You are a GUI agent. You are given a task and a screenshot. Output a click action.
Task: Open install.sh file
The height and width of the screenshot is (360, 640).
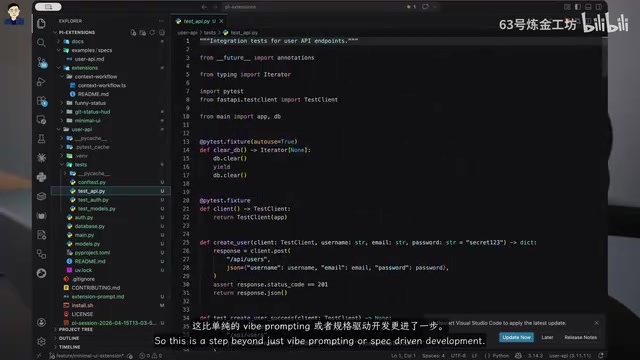[x=110, y=305]
